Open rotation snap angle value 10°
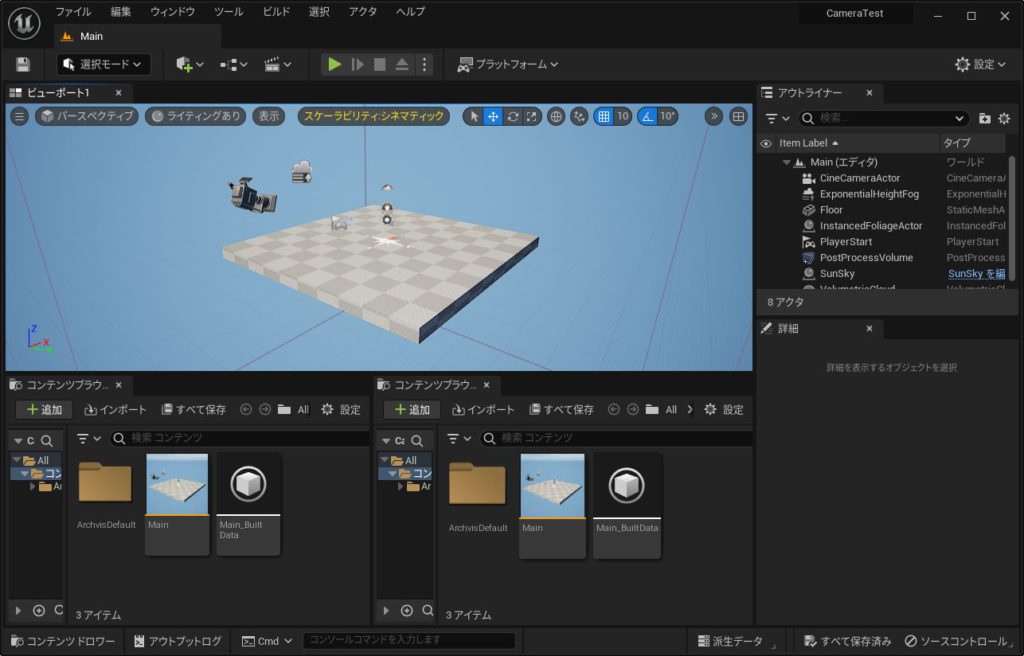This screenshot has width=1024, height=656. [x=667, y=116]
